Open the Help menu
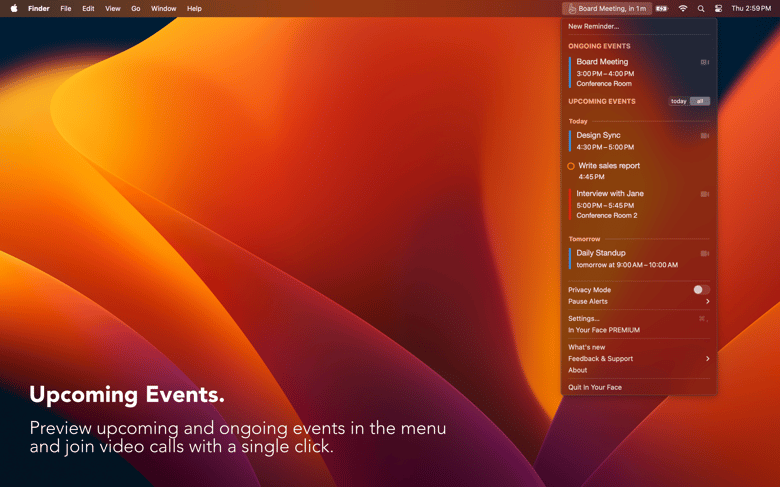 (194, 8)
